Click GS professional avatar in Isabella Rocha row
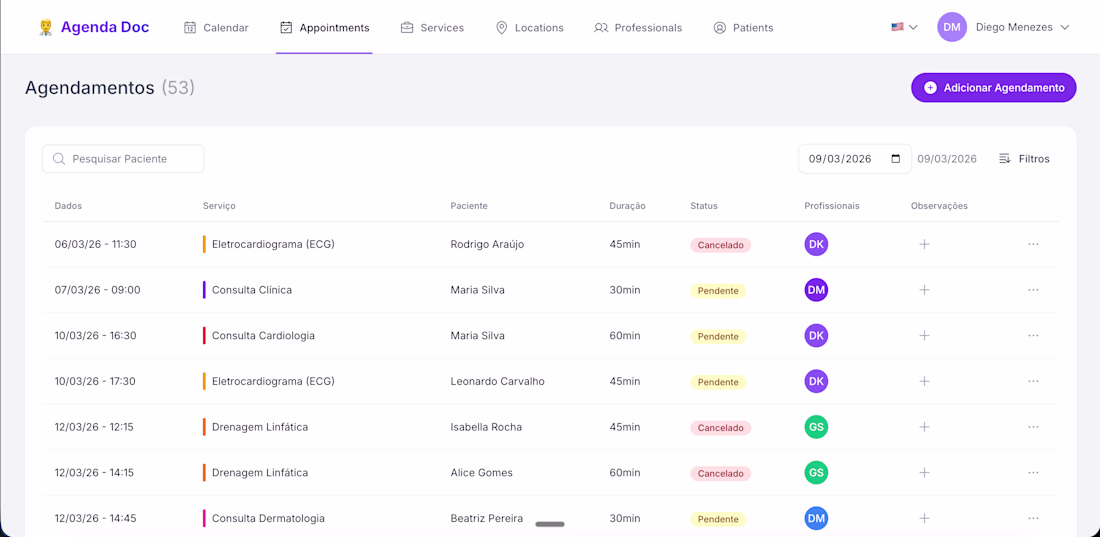Screen dimensions: 1100x537 click(816, 427)
